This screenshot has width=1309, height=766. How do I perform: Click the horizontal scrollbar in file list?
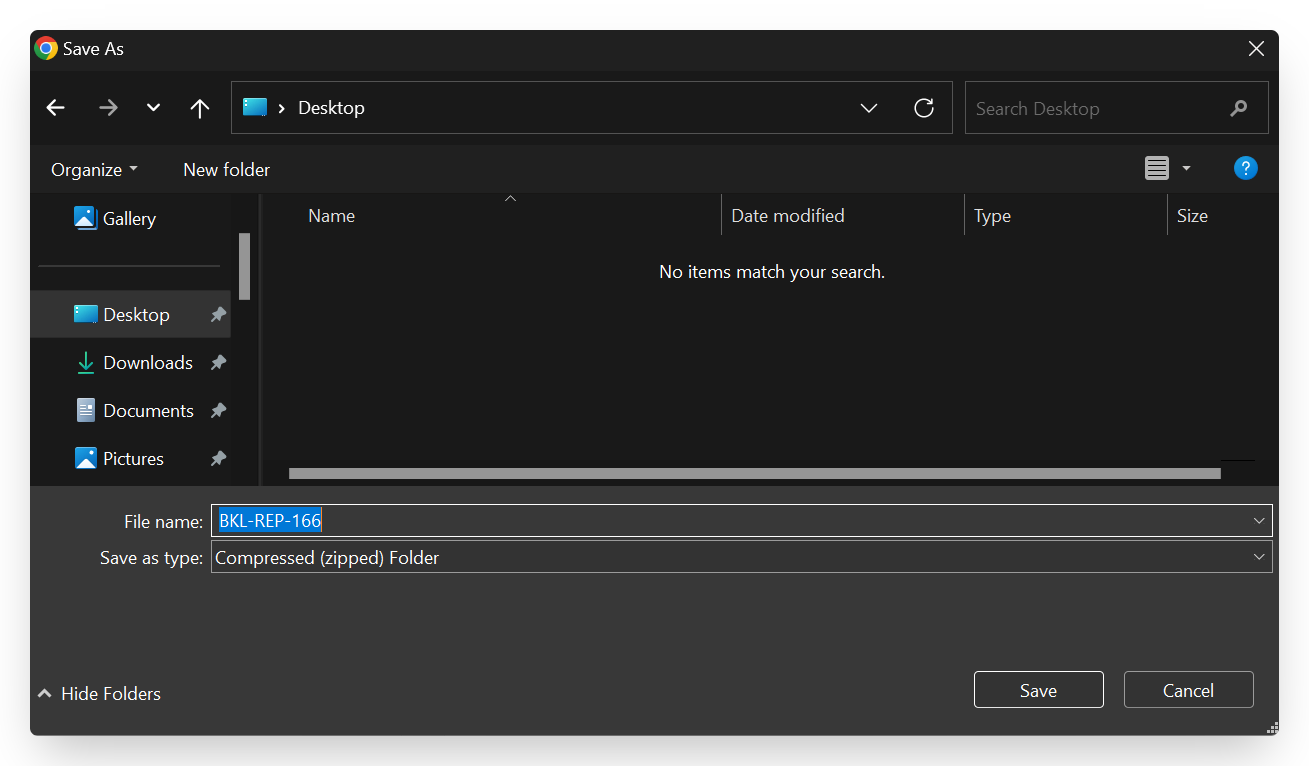(x=754, y=473)
